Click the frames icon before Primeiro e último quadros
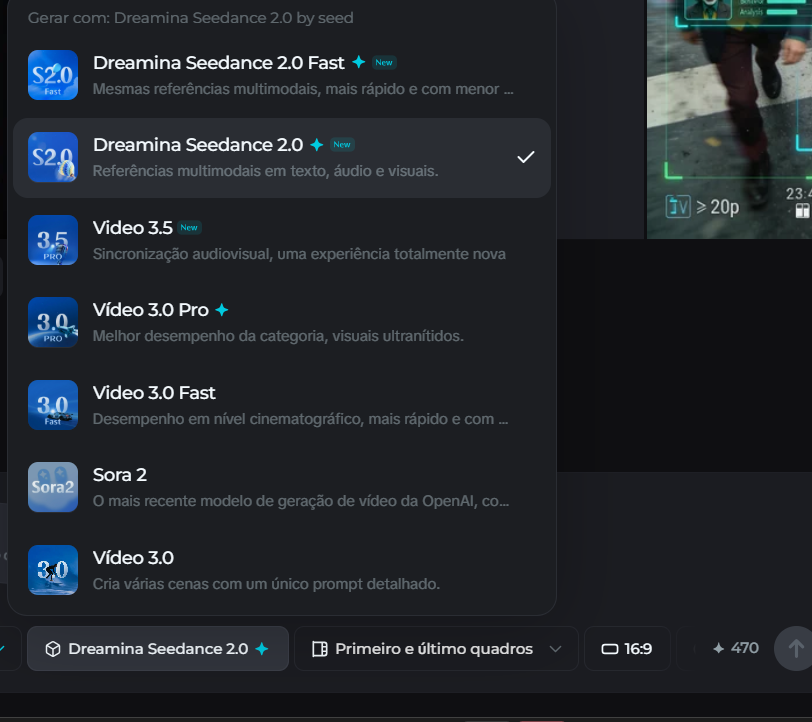812x722 pixels. point(320,649)
